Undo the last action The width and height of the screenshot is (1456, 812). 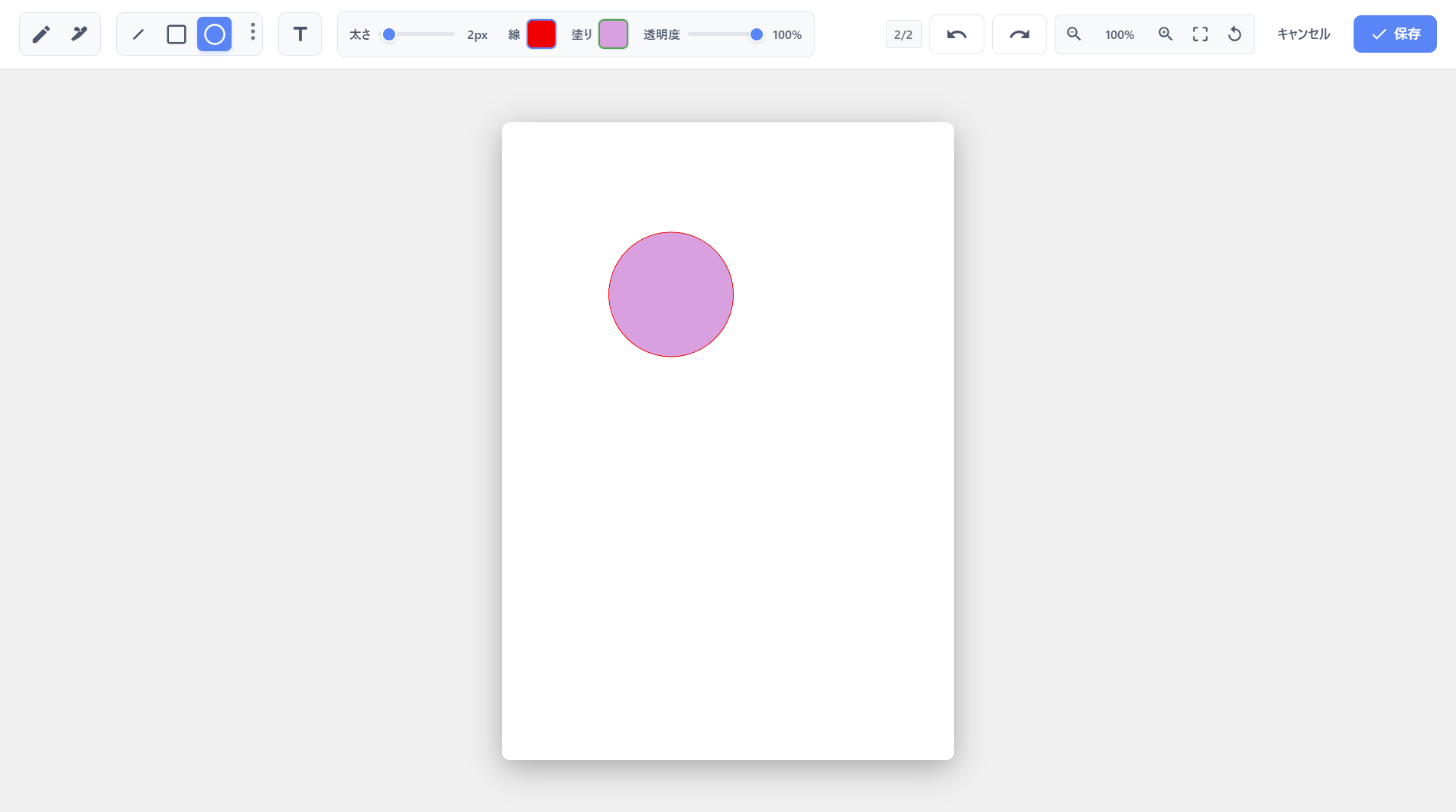[956, 34]
